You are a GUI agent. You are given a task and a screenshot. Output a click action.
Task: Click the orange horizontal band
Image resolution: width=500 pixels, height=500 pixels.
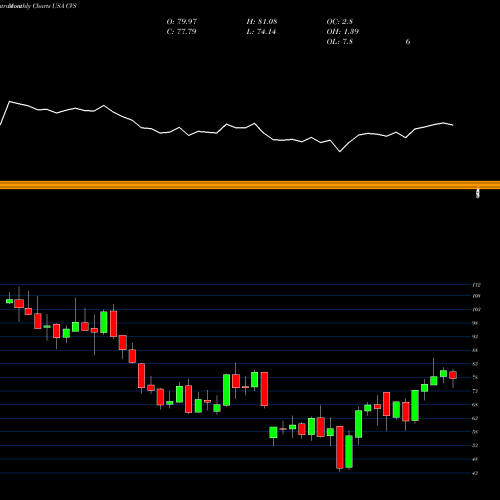250,185
